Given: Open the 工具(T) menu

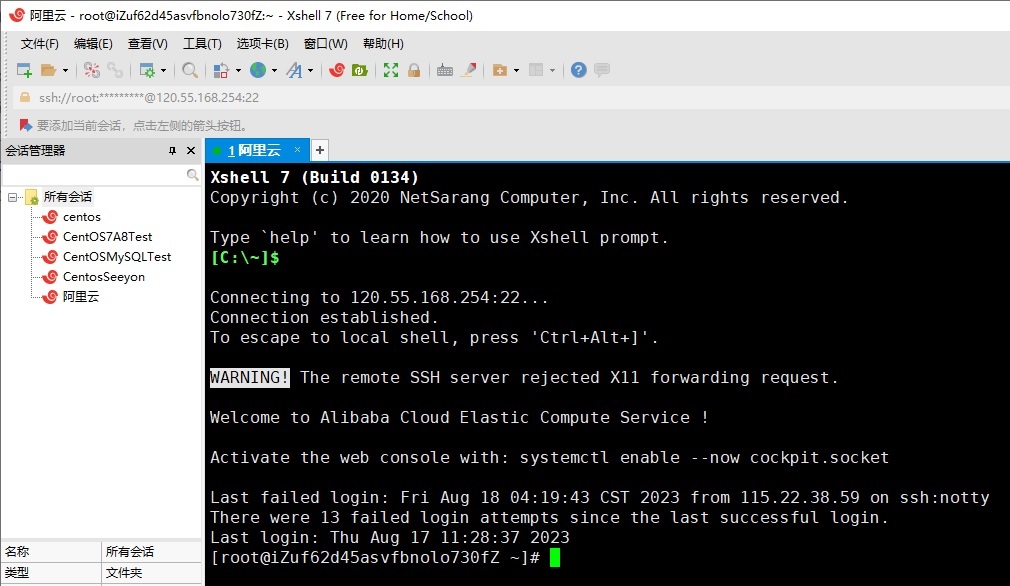Looking at the screenshot, I should click(202, 44).
